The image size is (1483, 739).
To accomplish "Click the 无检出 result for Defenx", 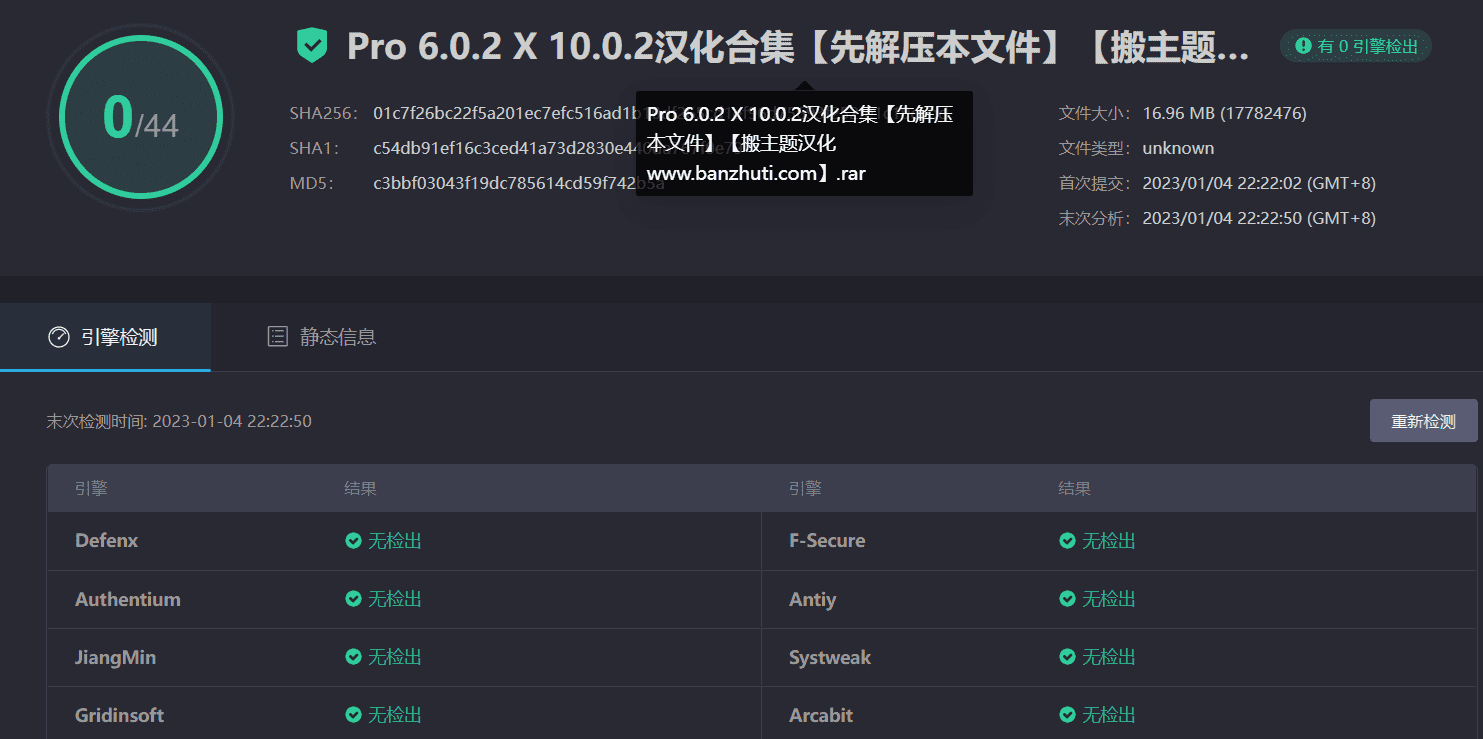I will coord(395,541).
